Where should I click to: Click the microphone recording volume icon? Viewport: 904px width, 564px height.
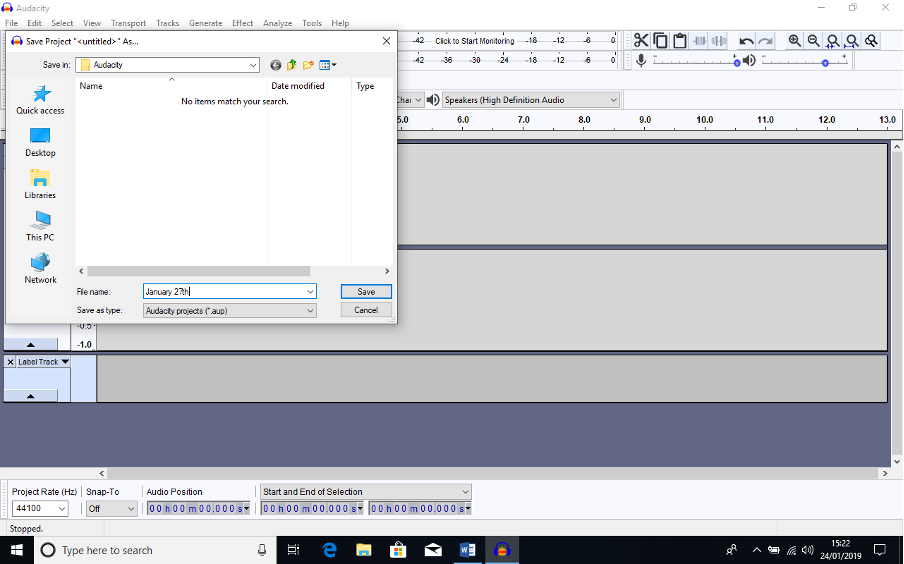[x=641, y=60]
